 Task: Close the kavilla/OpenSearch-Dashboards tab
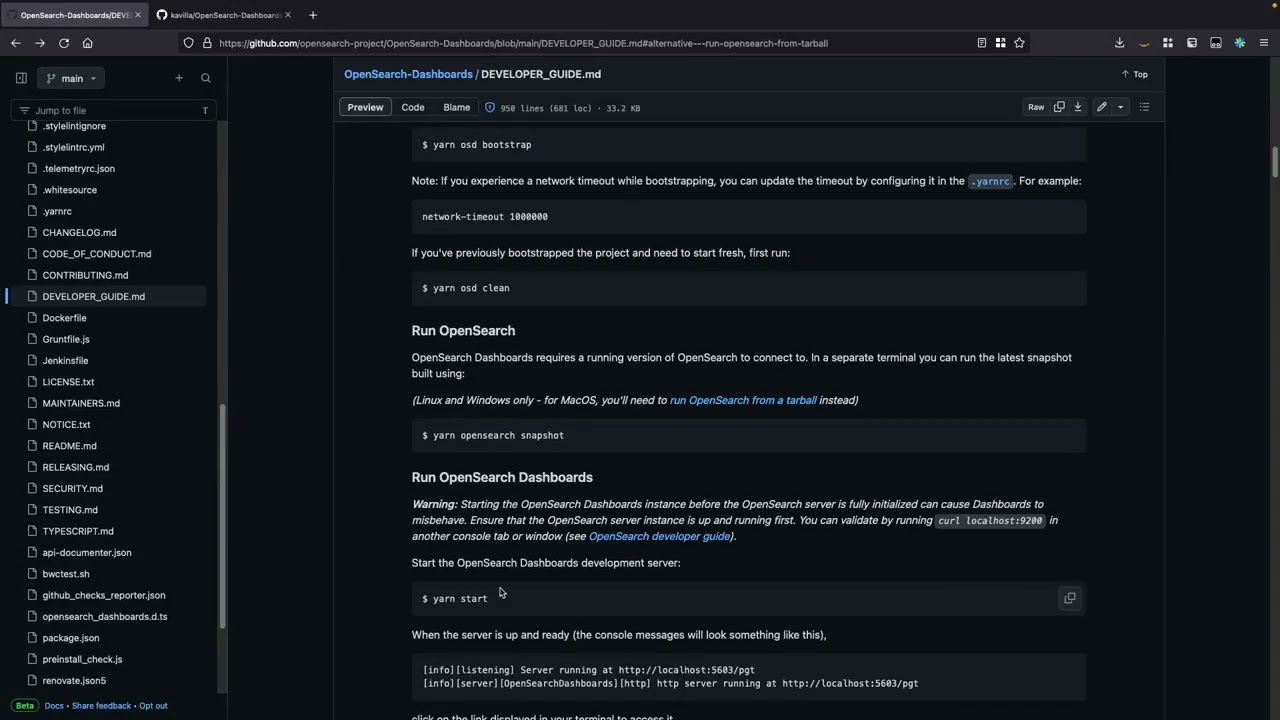point(288,15)
